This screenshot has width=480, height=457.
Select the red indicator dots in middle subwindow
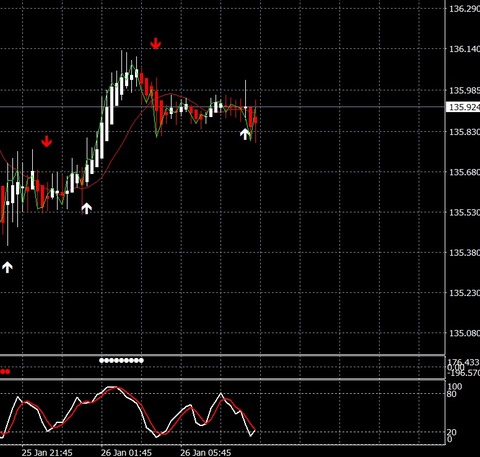tap(5, 371)
